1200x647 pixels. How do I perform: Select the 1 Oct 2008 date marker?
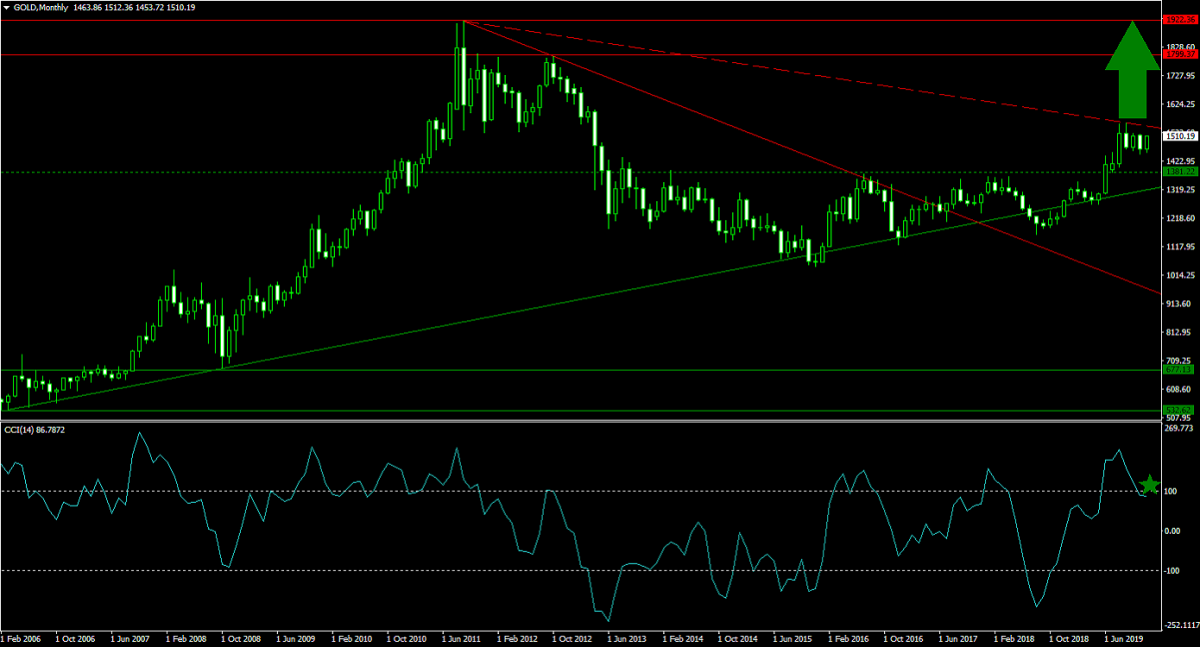pyautogui.click(x=242, y=637)
